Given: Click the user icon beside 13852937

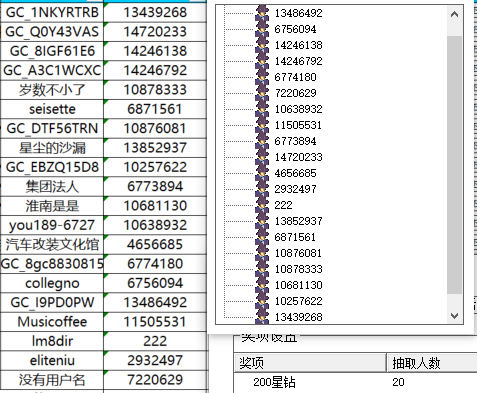Looking at the screenshot, I should (x=262, y=221).
